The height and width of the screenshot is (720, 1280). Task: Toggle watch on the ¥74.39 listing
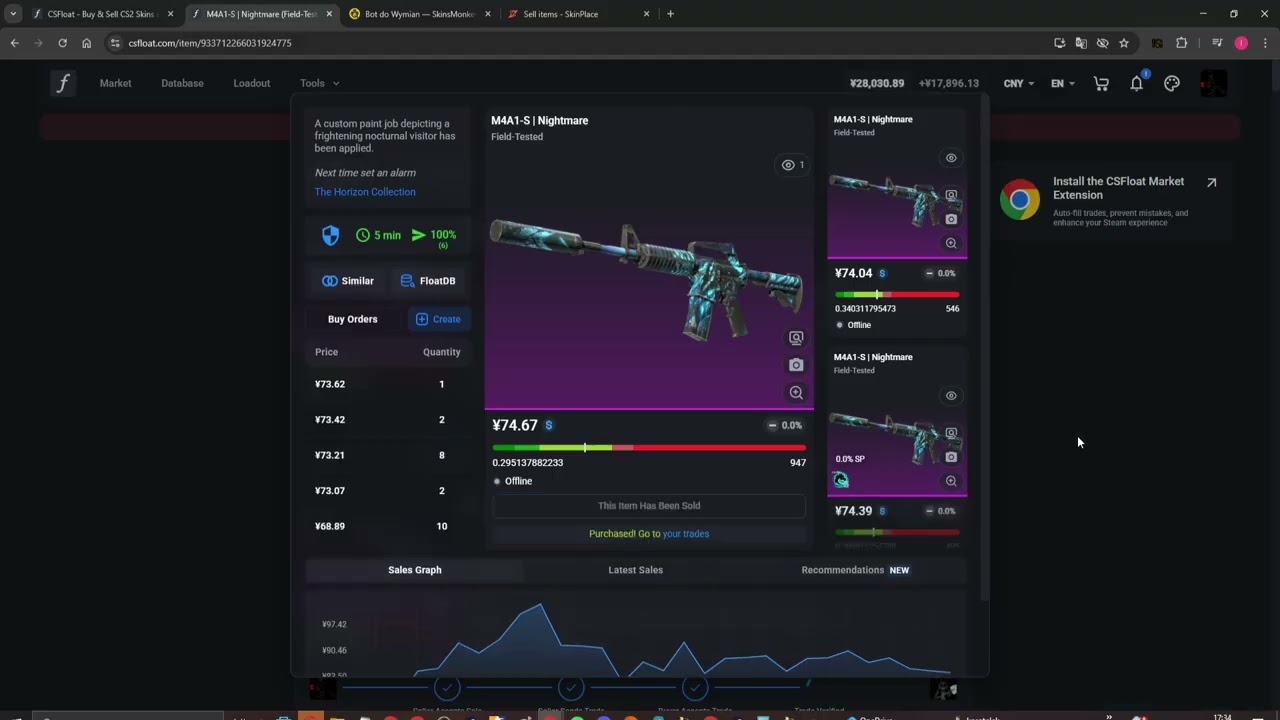pos(951,396)
